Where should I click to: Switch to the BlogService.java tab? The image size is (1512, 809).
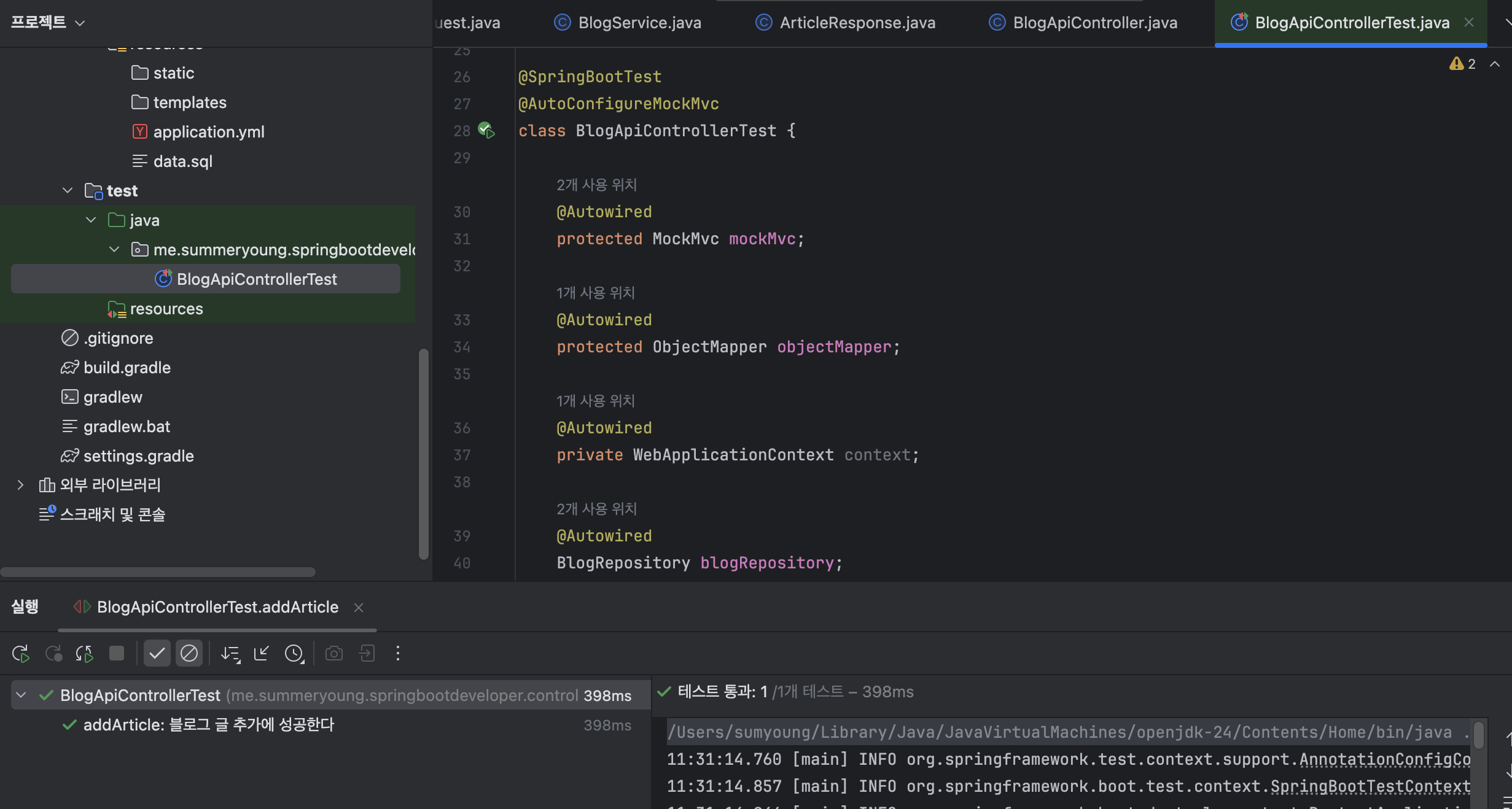[639, 23]
